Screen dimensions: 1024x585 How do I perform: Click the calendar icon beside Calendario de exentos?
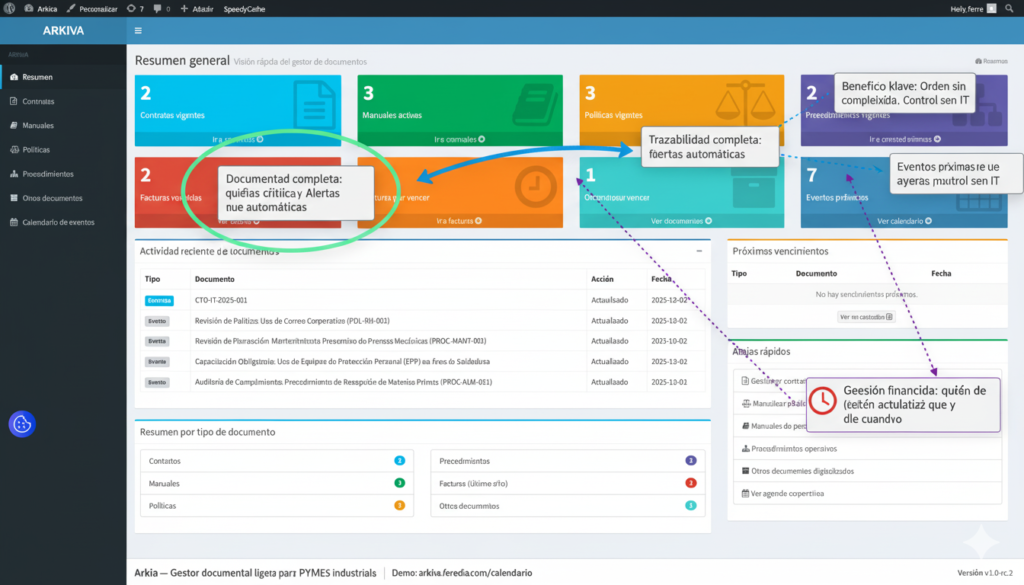(14, 222)
